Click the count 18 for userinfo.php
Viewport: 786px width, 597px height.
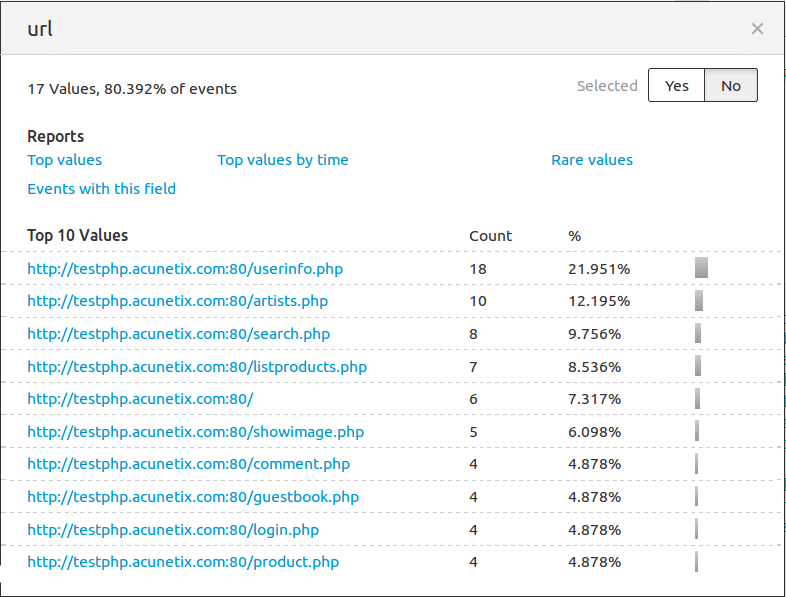coord(478,269)
